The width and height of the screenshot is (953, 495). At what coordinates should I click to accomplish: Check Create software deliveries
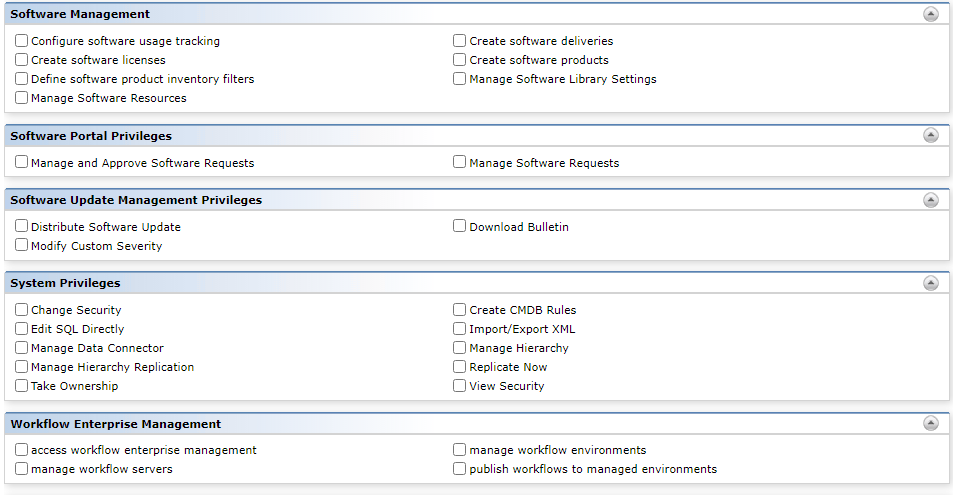coord(459,40)
